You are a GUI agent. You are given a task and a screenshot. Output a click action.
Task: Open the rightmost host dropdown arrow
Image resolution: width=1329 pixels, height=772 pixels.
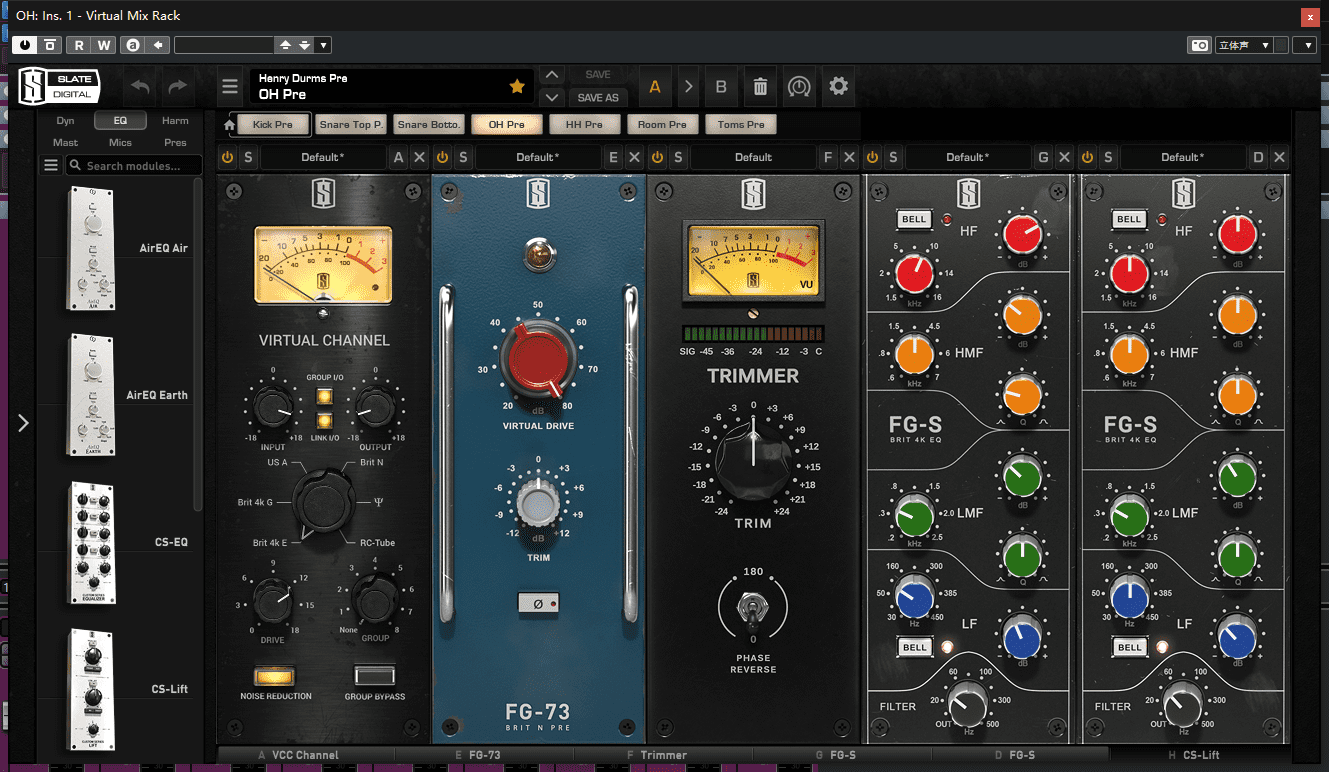point(1304,45)
